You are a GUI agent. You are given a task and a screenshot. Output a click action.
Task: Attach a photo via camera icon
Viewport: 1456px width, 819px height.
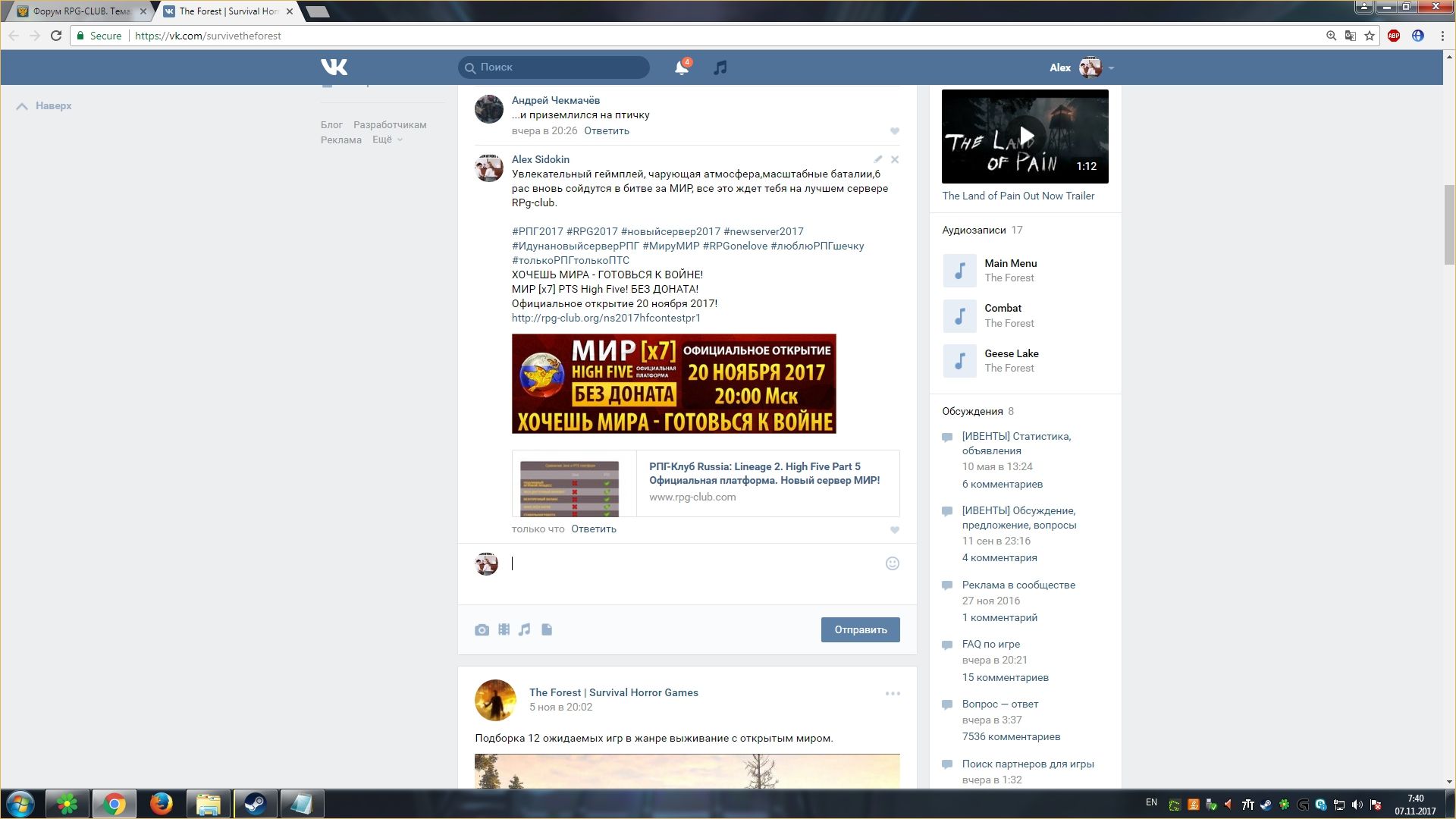(x=482, y=630)
